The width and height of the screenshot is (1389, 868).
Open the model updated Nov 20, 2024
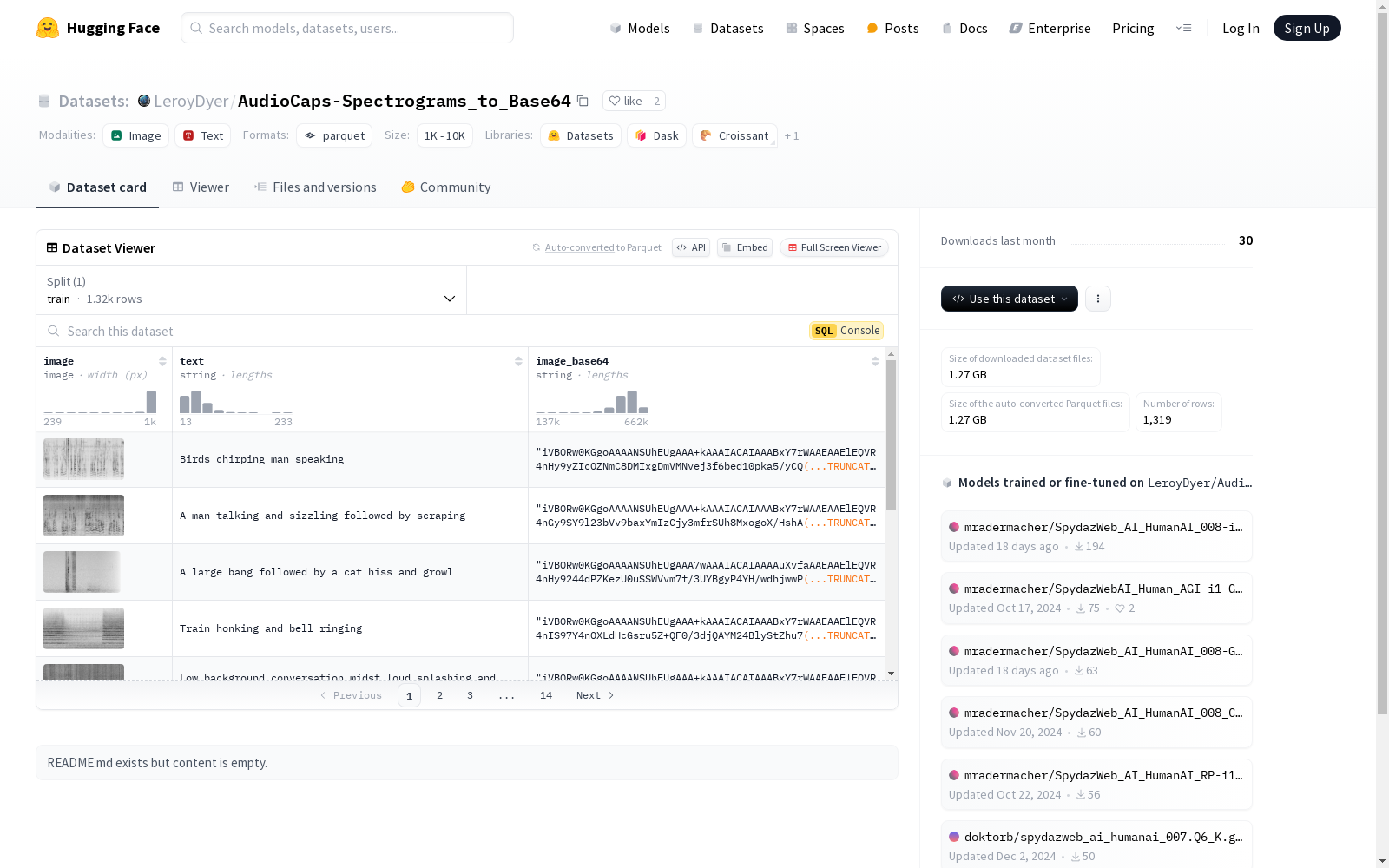[1096, 722]
